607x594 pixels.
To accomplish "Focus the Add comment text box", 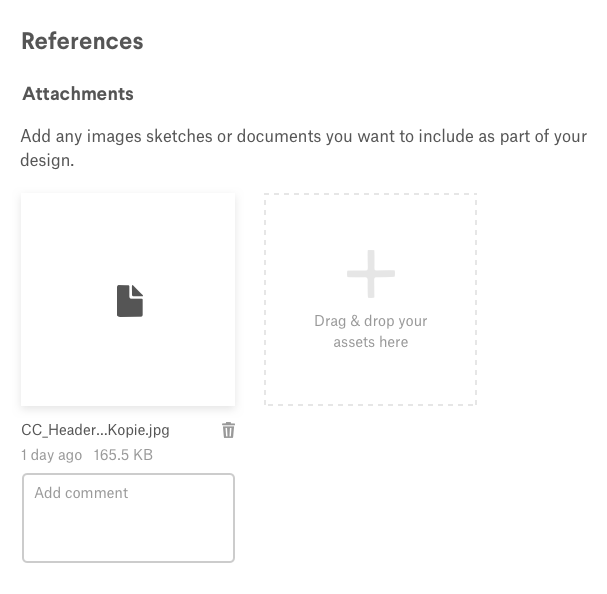I will point(128,518).
